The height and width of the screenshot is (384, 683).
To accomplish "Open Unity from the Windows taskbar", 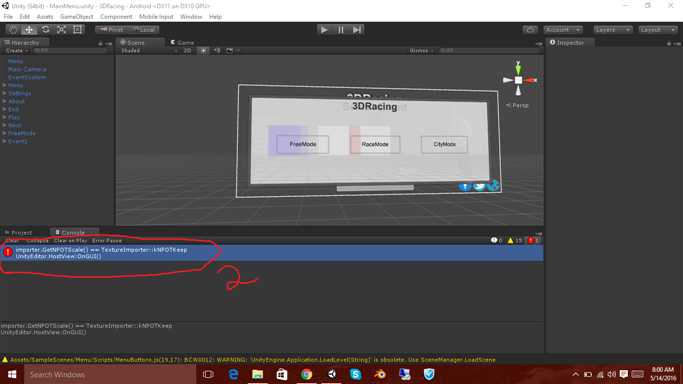I will [x=332, y=374].
